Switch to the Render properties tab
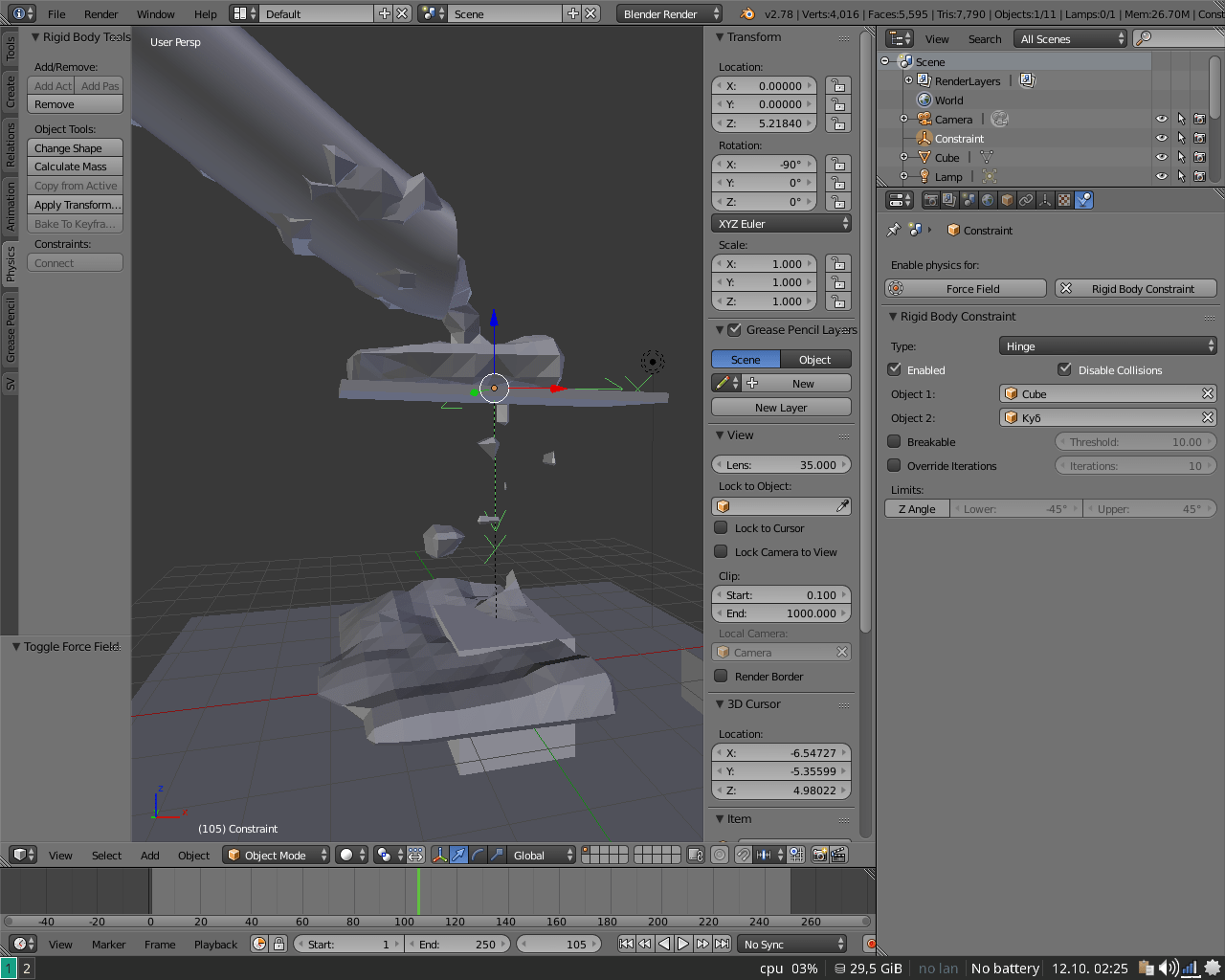 tap(930, 200)
